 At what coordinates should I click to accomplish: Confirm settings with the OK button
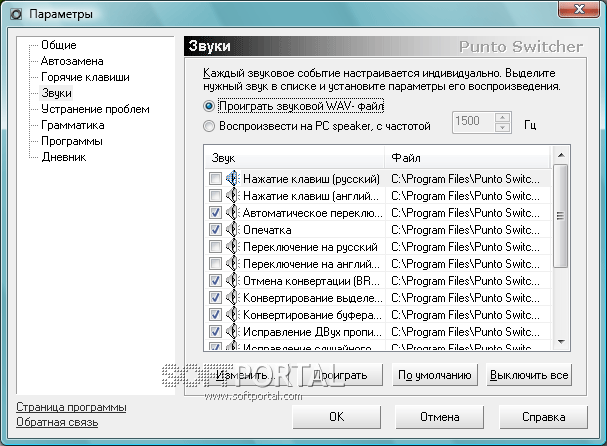[336, 417]
